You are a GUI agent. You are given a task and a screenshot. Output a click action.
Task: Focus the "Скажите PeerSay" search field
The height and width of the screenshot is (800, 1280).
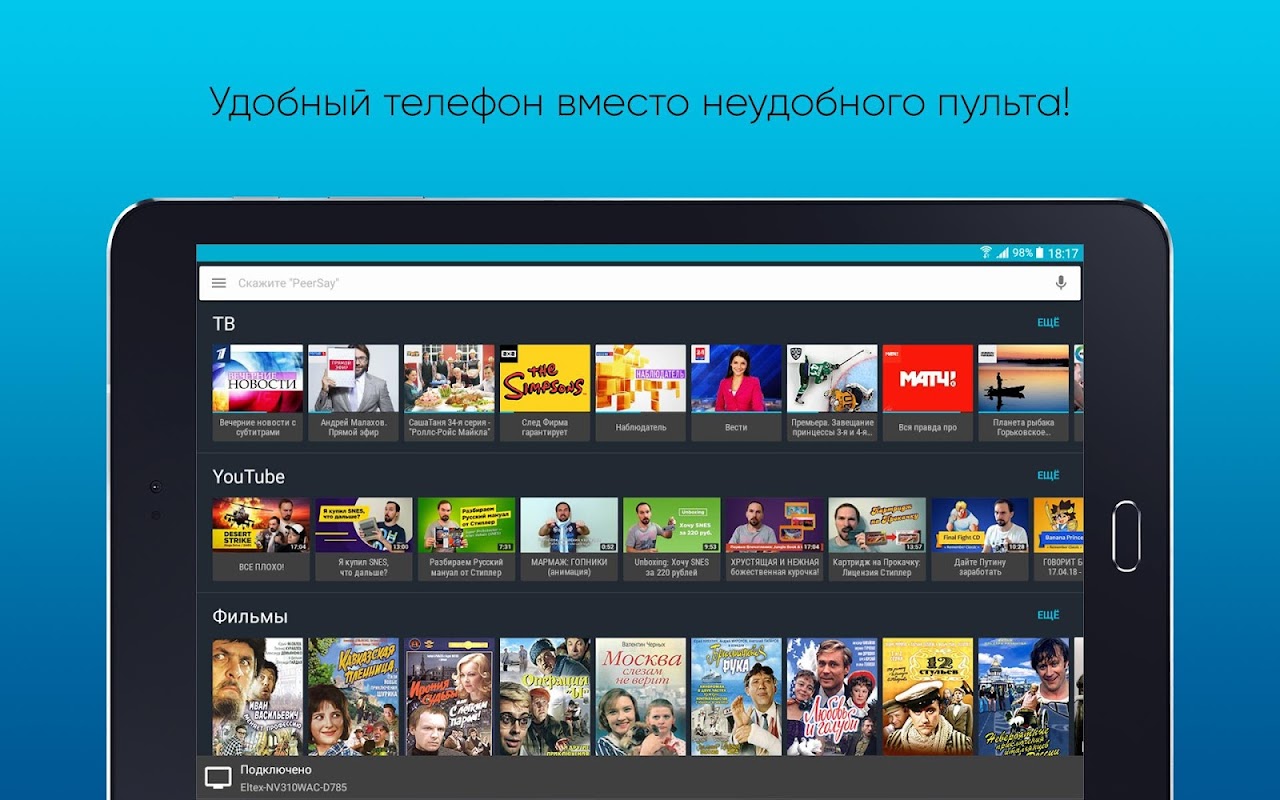click(640, 283)
